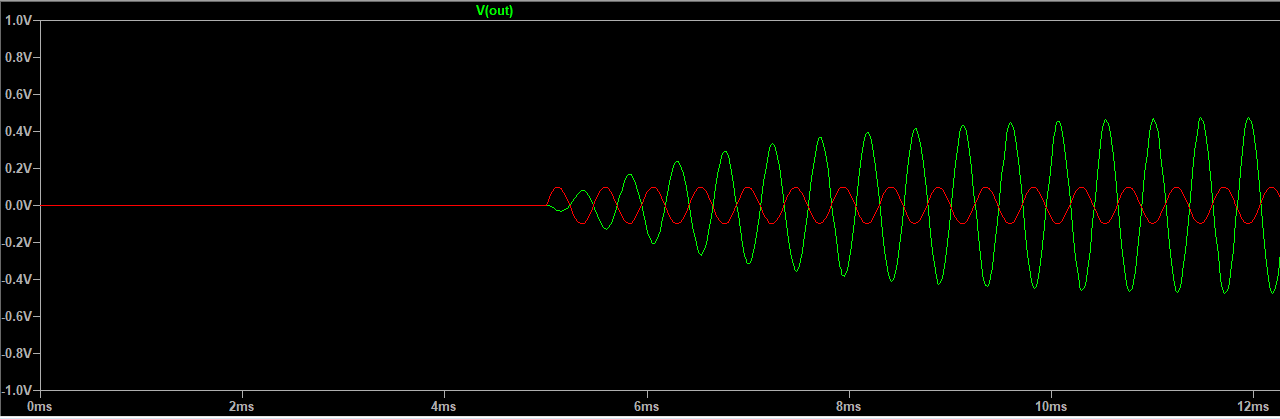
Task: Click the 4ms time axis label
Action: (x=444, y=407)
